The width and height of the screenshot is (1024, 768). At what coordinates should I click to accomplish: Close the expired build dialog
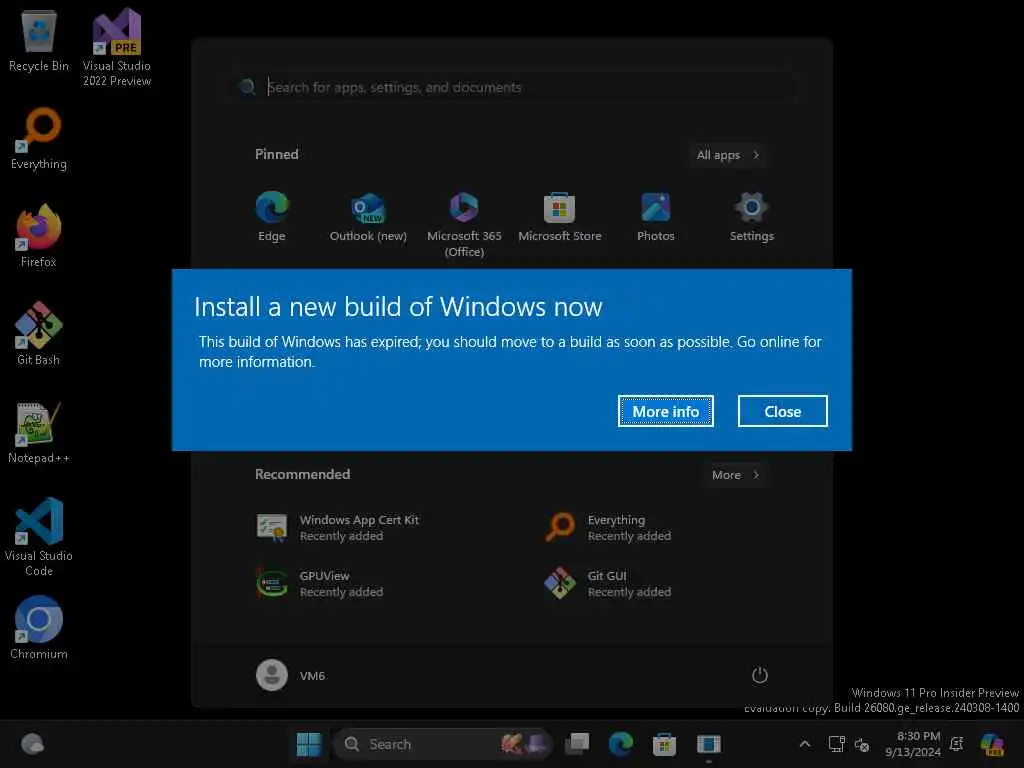pyautogui.click(x=782, y=411)
